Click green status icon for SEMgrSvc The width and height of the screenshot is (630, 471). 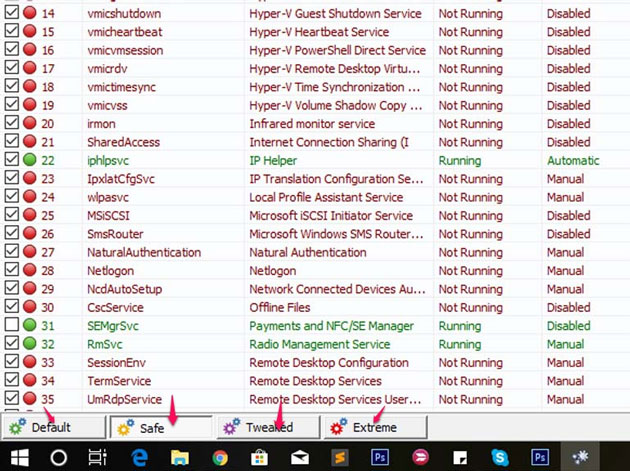click(29, 325)
